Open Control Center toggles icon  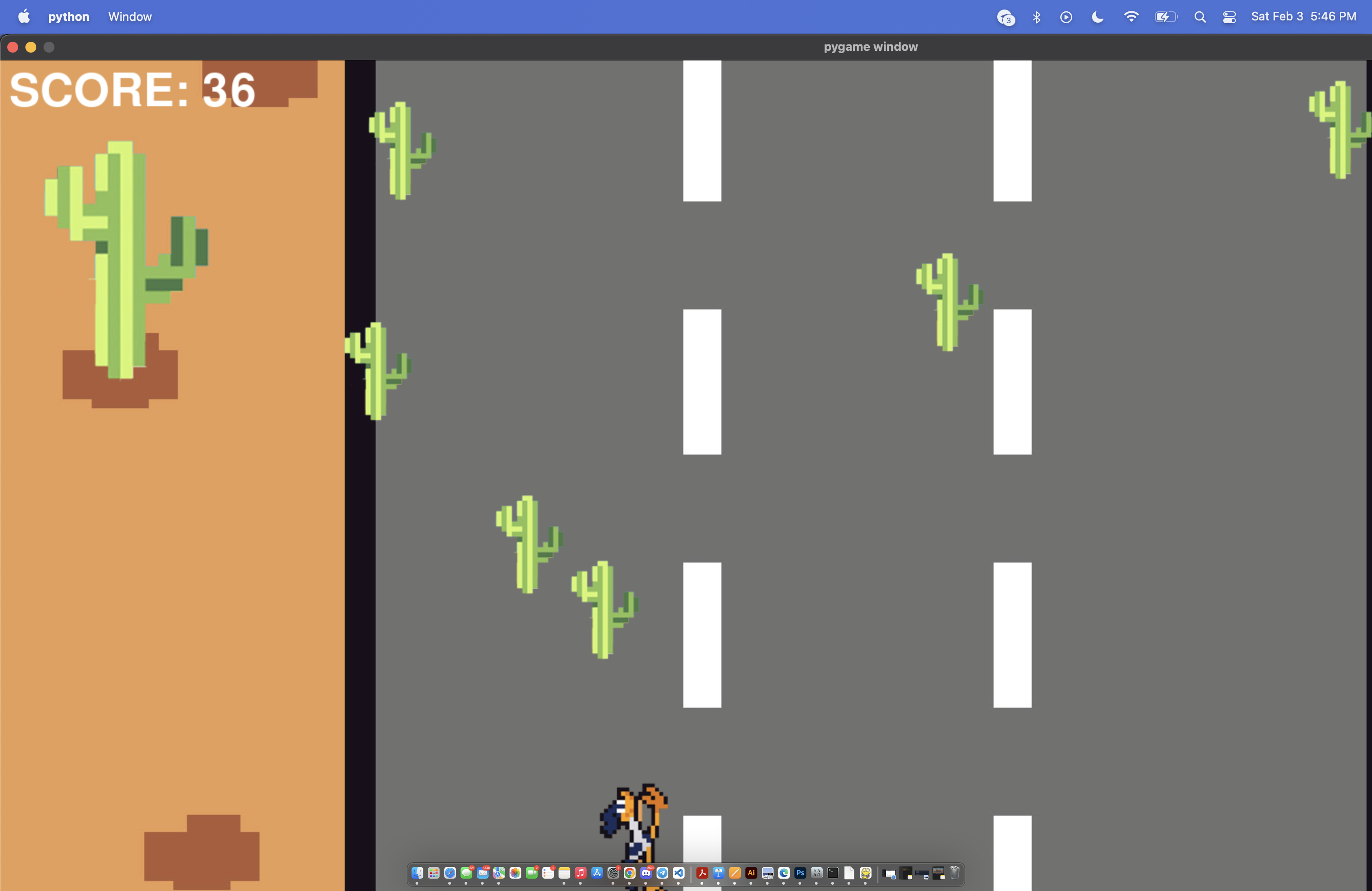point(1229,17)
